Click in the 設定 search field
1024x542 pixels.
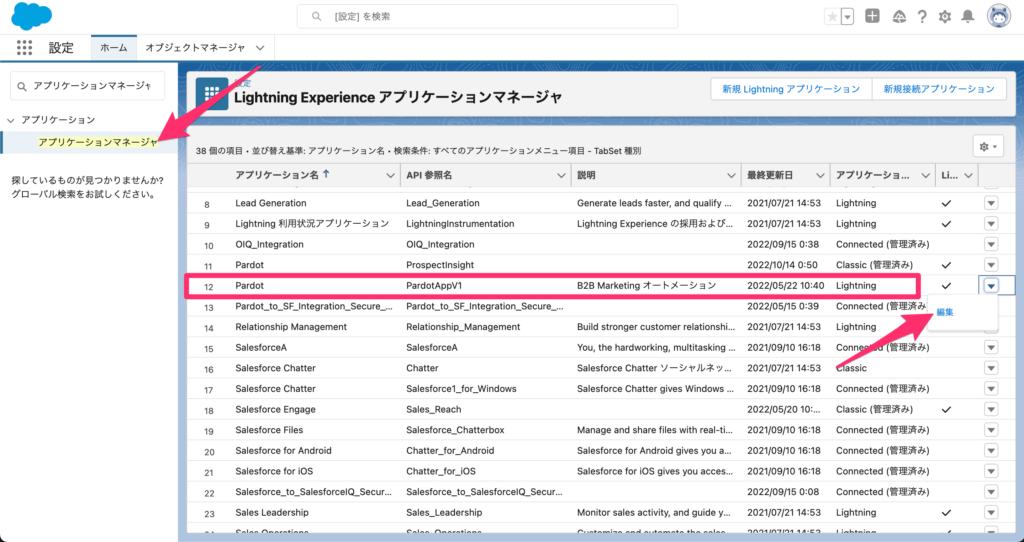click(x=487, y=16)
